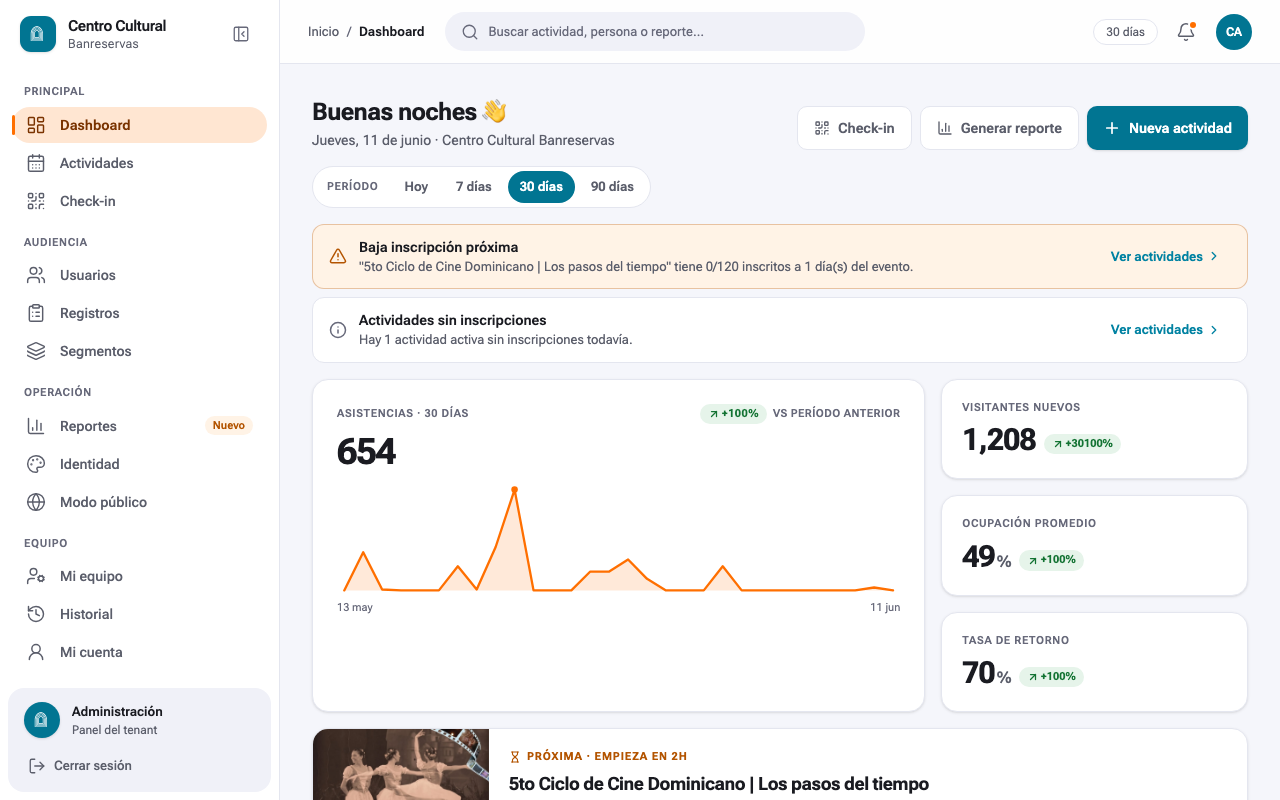The height and width of the screenshot is (800, 1280).
Task: Click the Modo público globe icon
Action: click(x=36, y=502)
